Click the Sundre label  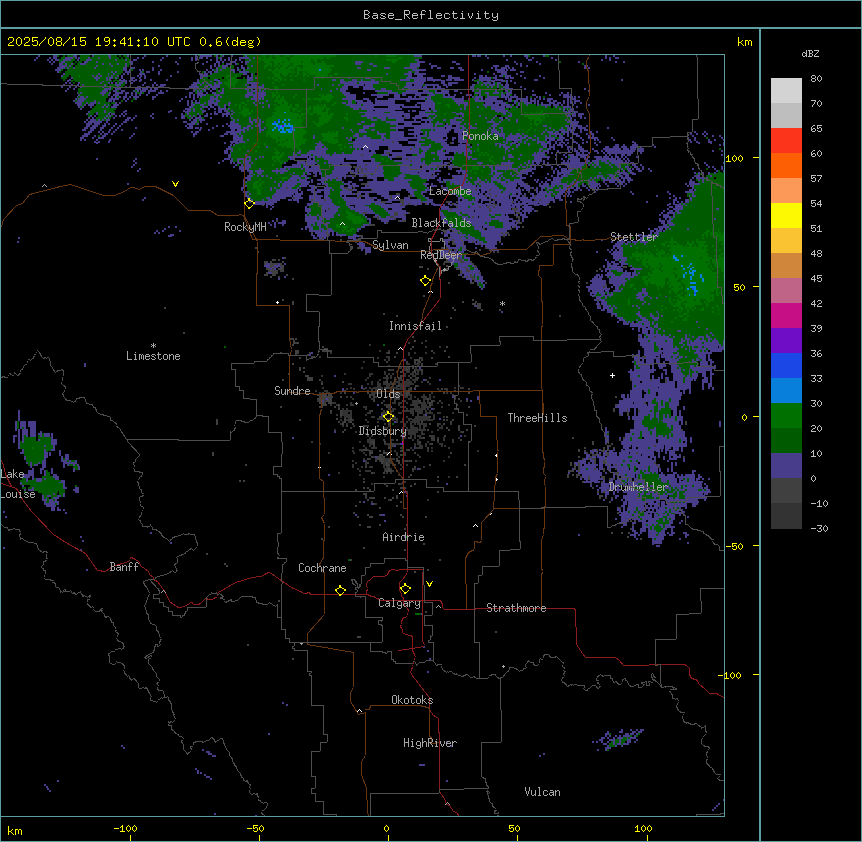pos(292,391)
